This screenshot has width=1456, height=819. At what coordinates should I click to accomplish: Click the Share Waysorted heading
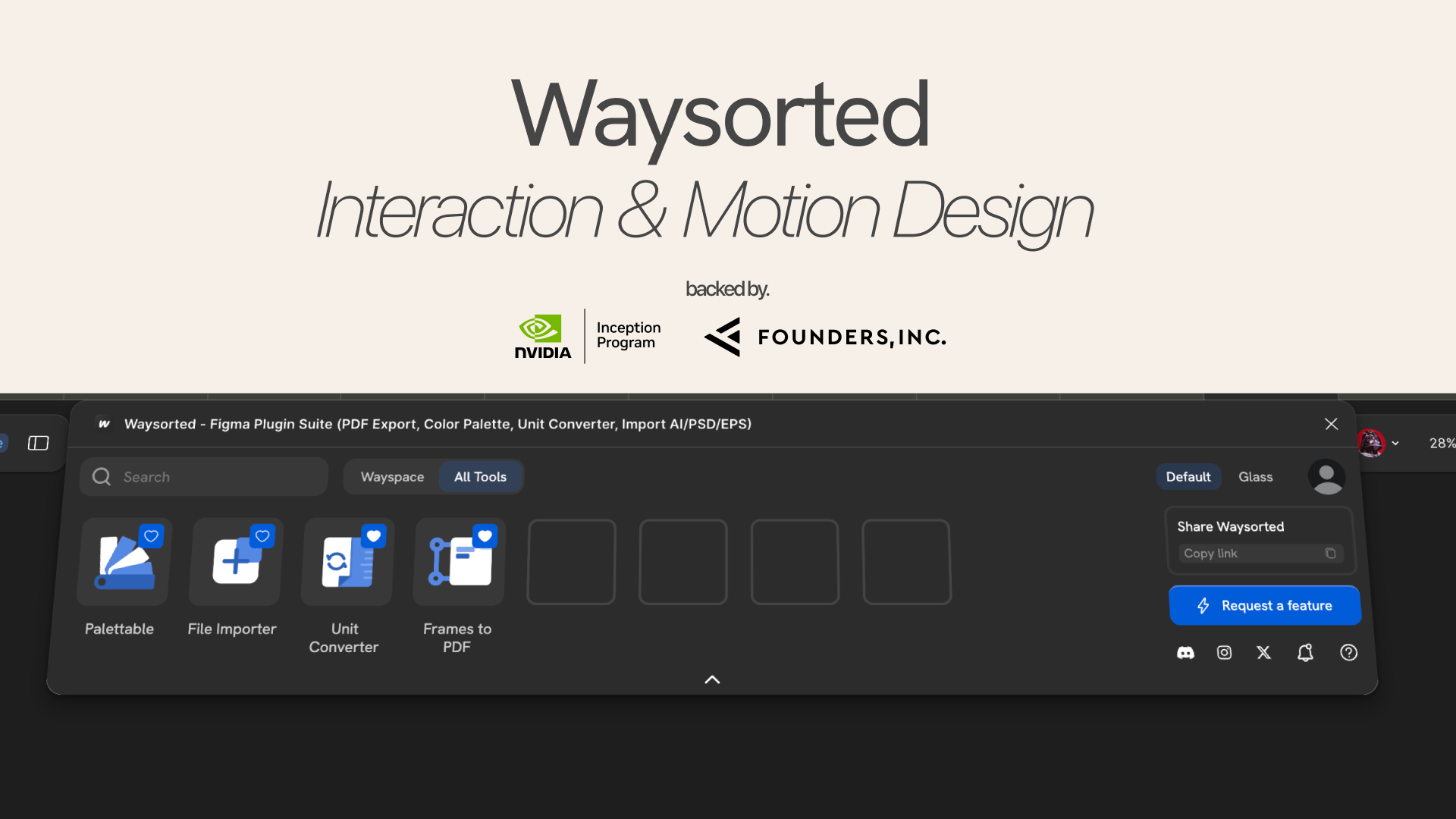tap(1230, 526)
